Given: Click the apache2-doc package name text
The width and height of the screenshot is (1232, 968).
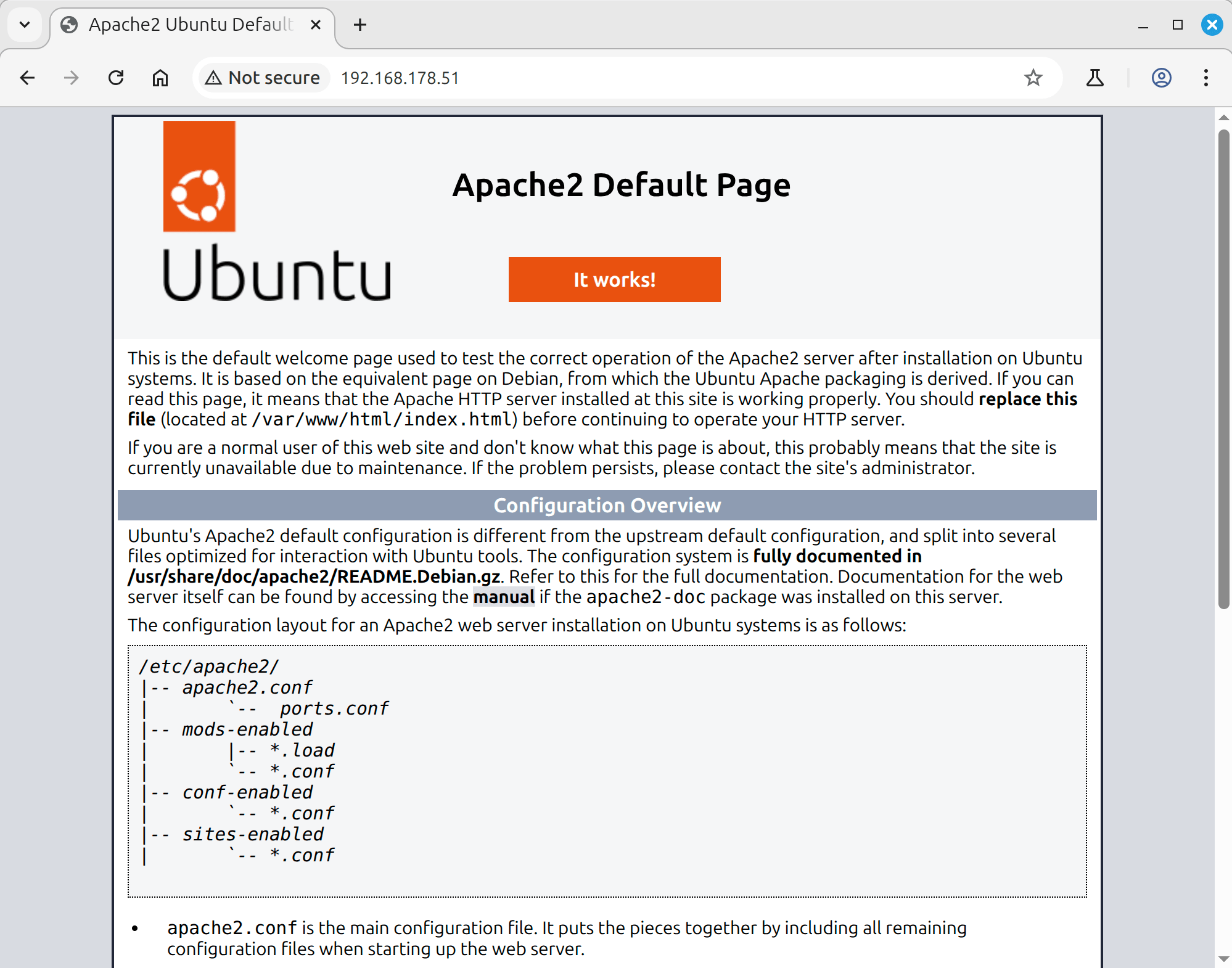Looking at the screenshot, I should point(646,597).
